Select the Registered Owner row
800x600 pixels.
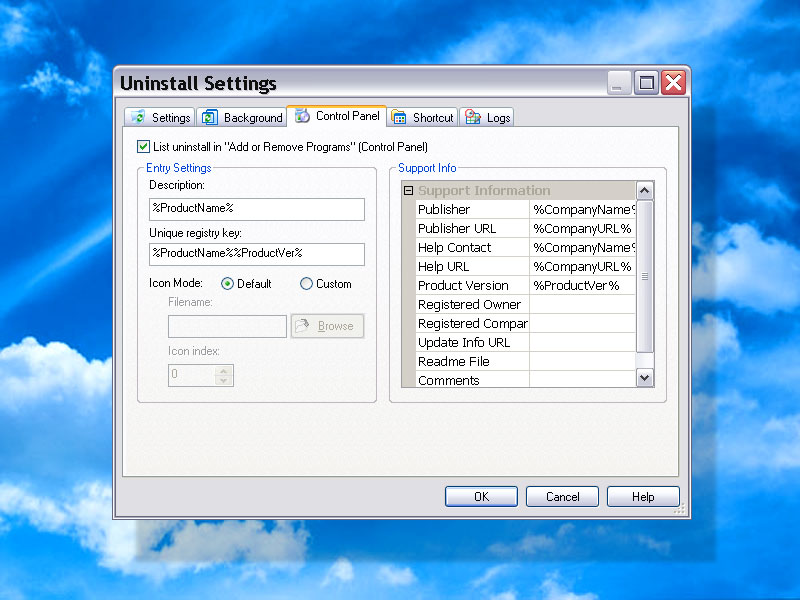(x=472, y=304)
